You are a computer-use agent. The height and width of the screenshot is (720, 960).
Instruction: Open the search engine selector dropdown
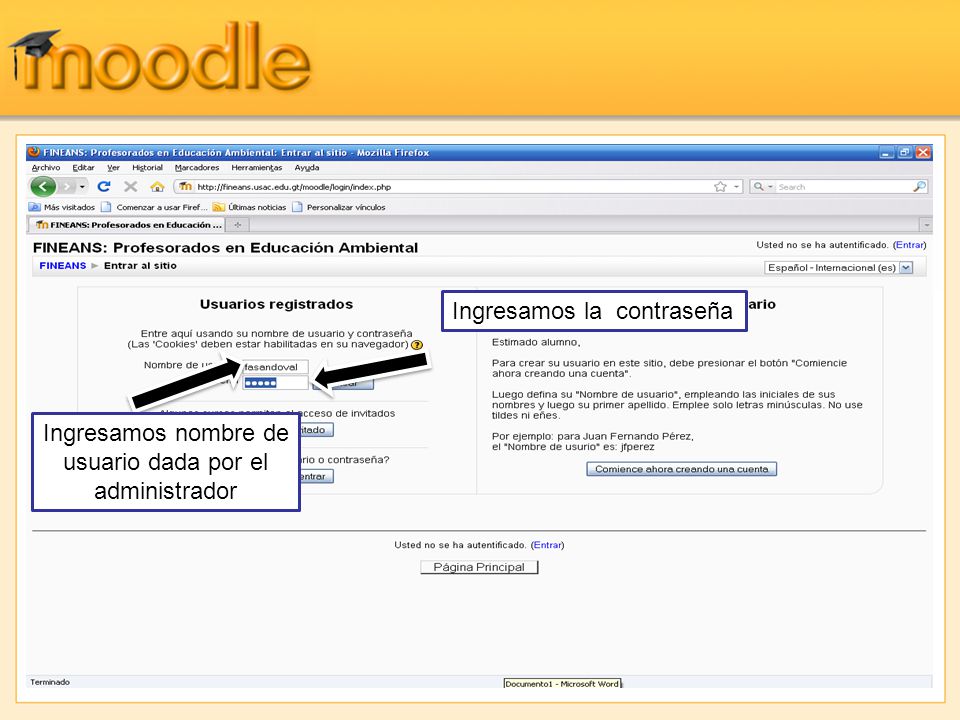pyautogui.click(x=763, y=187)
